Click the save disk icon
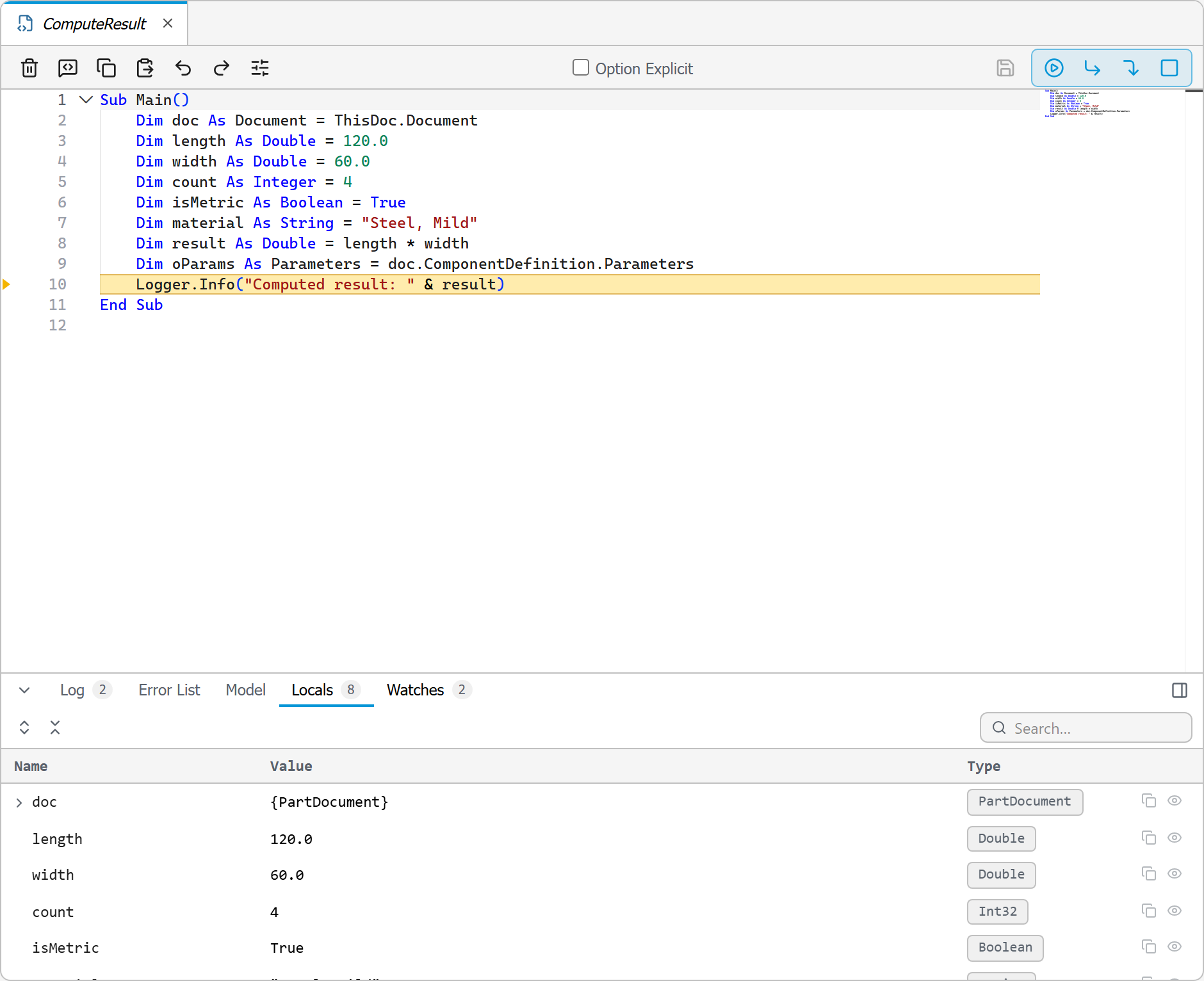This screenshot has height=981, width=1204. click(1005, 68)
